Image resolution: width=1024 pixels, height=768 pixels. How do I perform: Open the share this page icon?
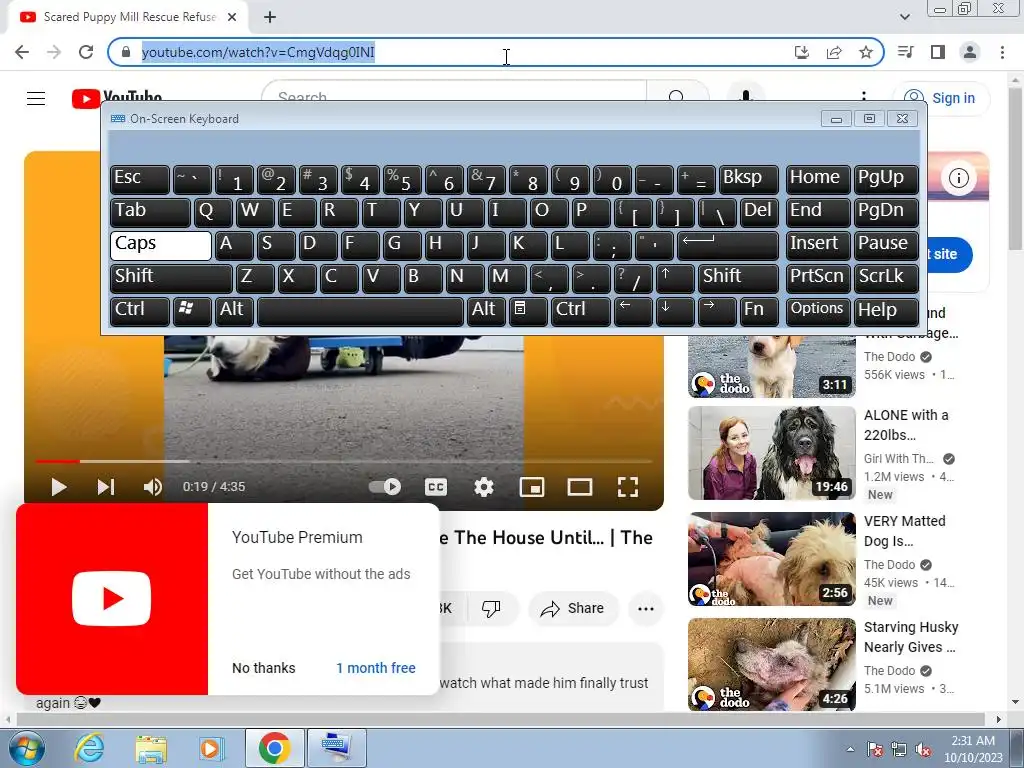834,52
